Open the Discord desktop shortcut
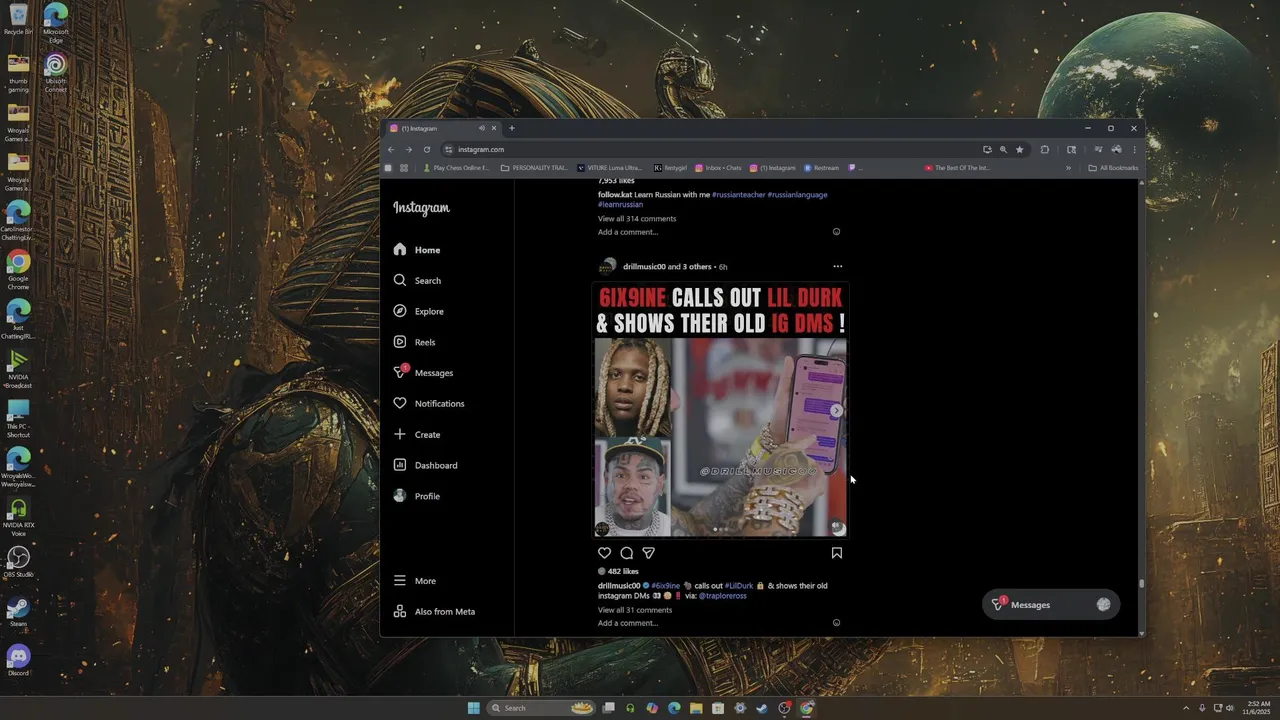The width and height of the screenshot is (1280, 720). pos(18,659)
